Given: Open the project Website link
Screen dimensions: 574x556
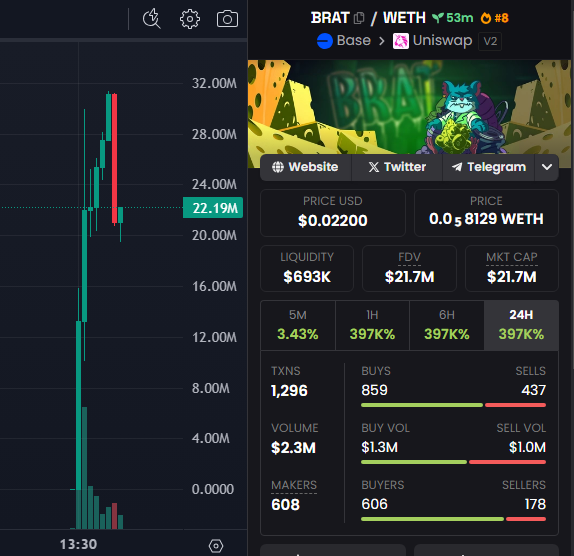Looking at the screenshot, I should click(x=305, y=167).
